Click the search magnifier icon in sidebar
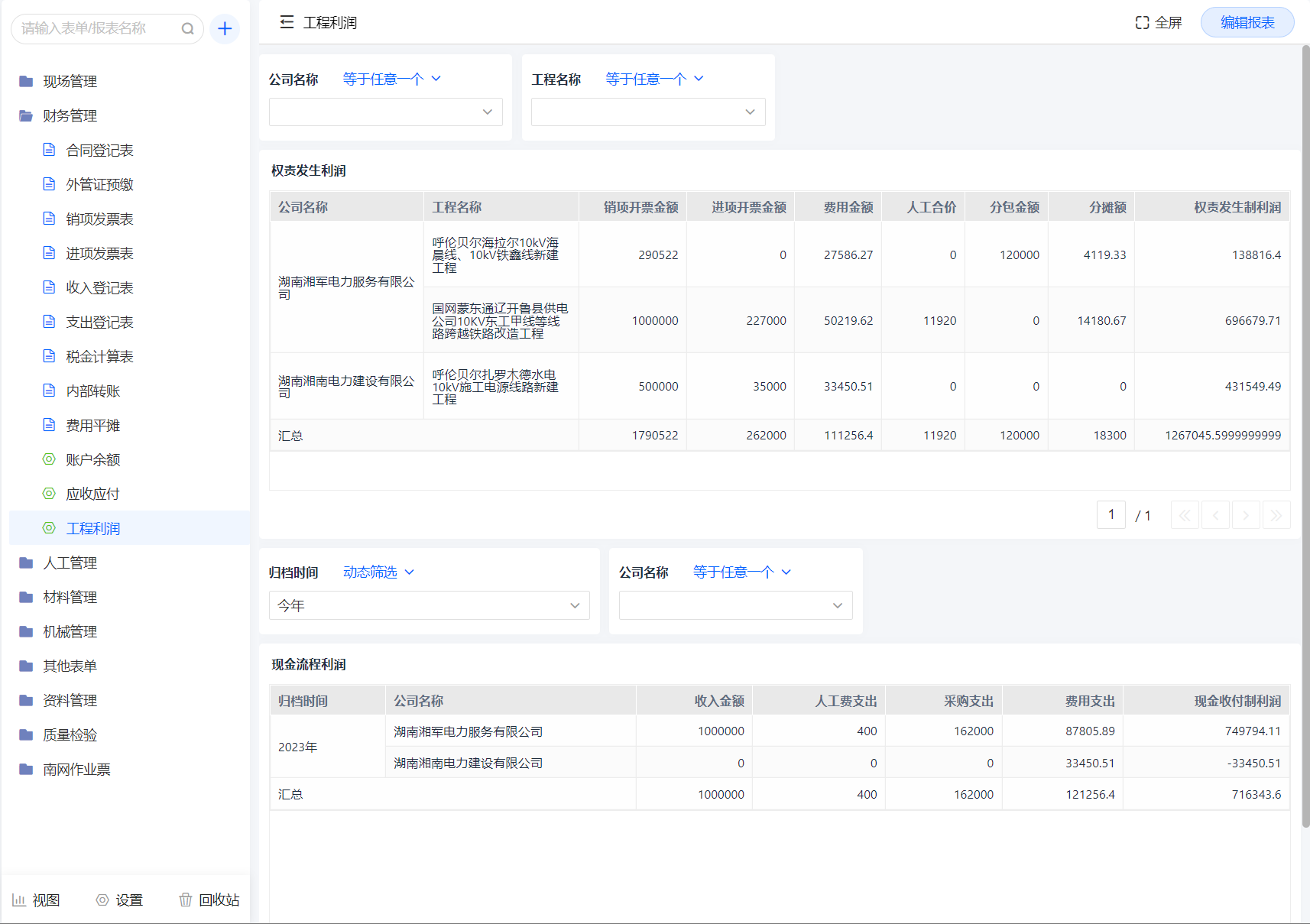 click(187, 29)
